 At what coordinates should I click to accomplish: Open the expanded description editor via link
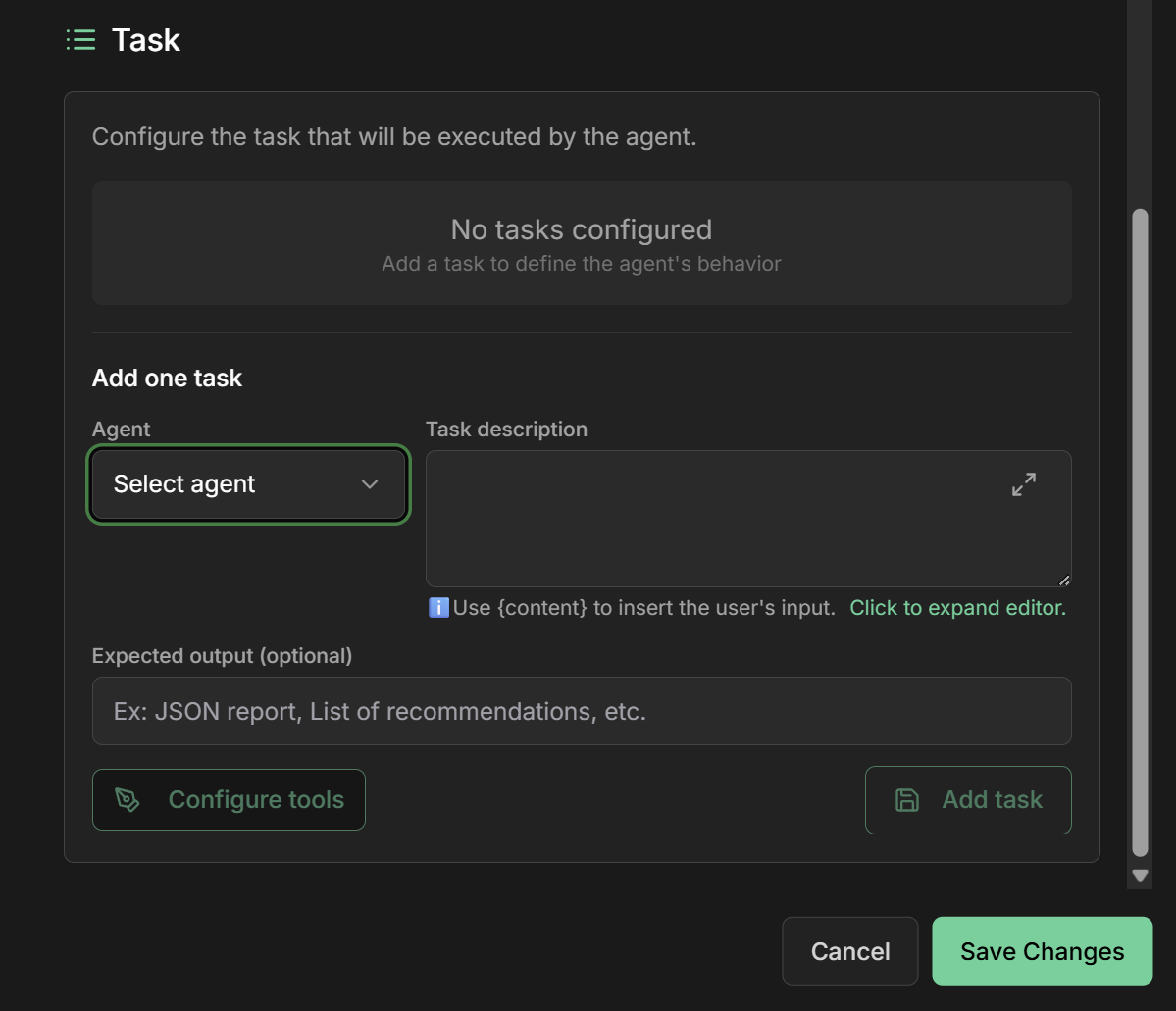pos(957,608)
